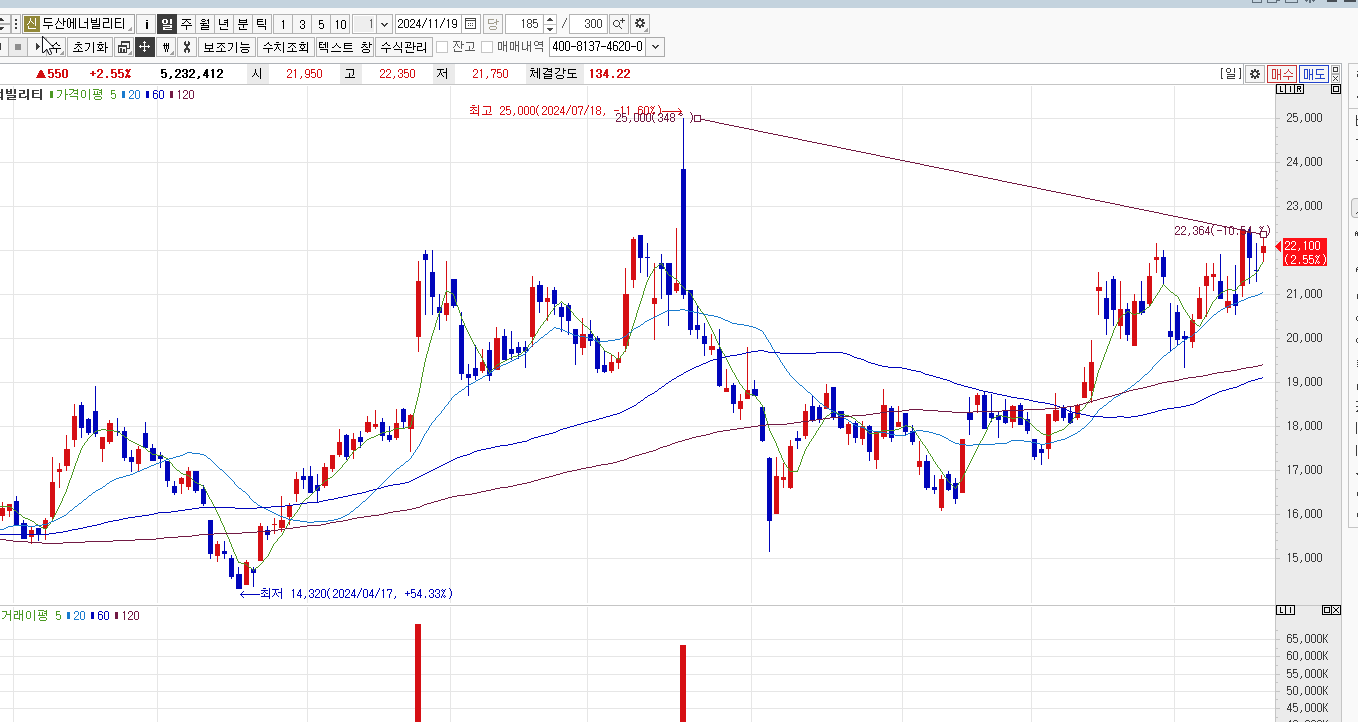The width and height of the screenshot is (1358, 722).
Task: Click the 300 total count input field
Action: click(x=590, y=23)
